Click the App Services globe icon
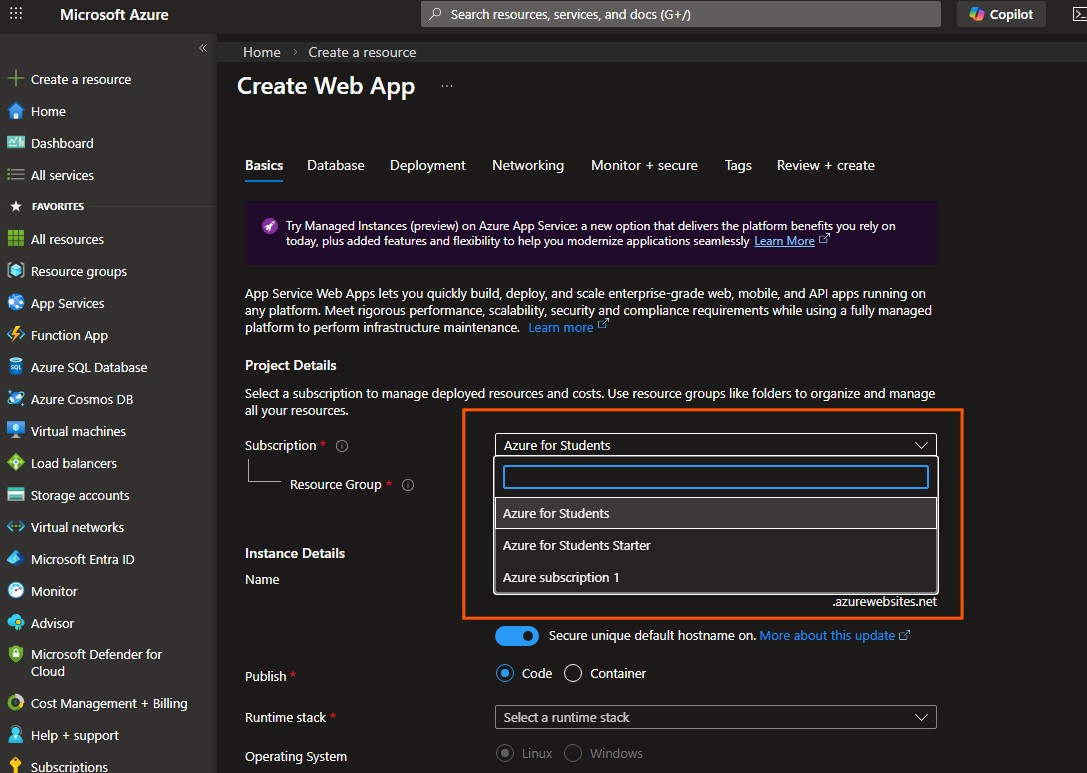Screen dimensions: 1087x773 15,303
